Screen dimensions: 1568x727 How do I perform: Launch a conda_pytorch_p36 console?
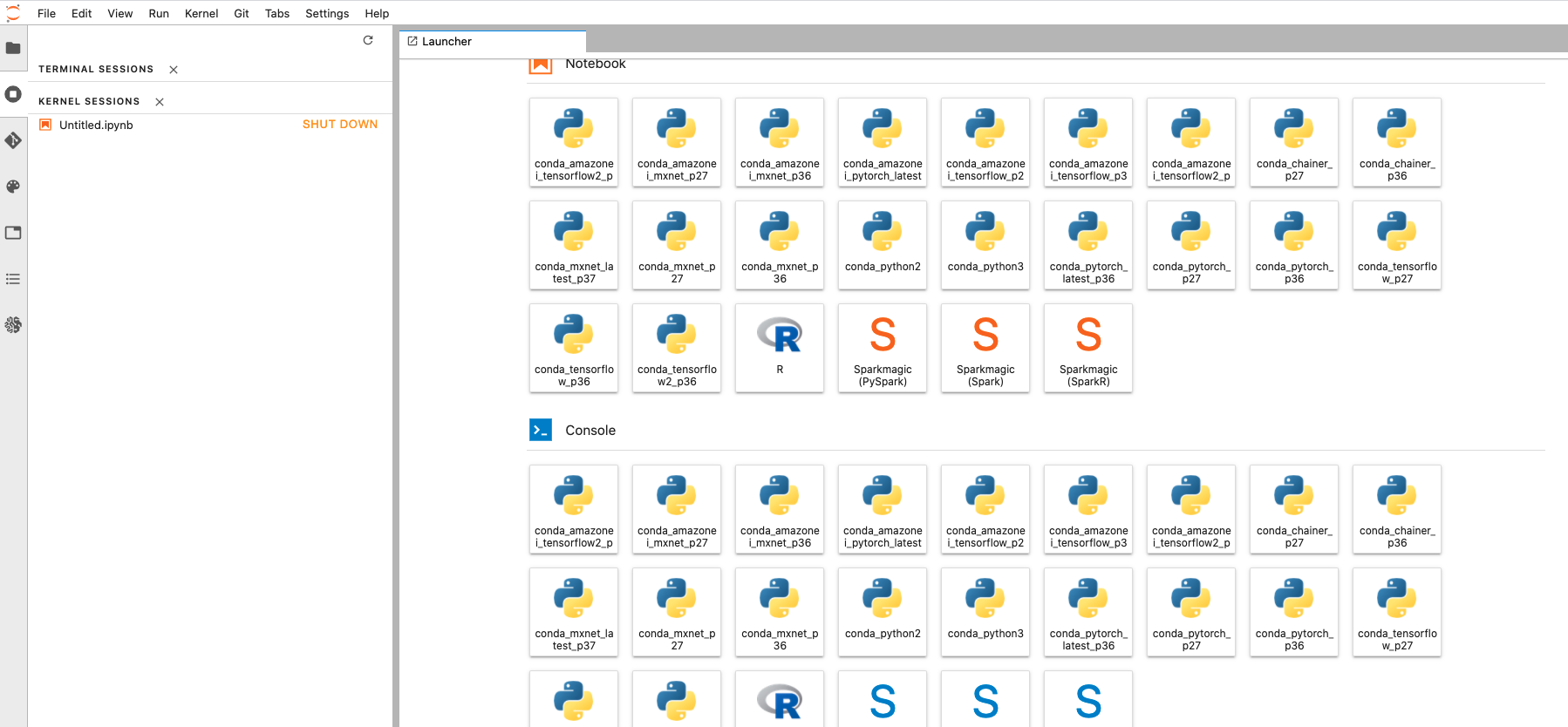1294,612
